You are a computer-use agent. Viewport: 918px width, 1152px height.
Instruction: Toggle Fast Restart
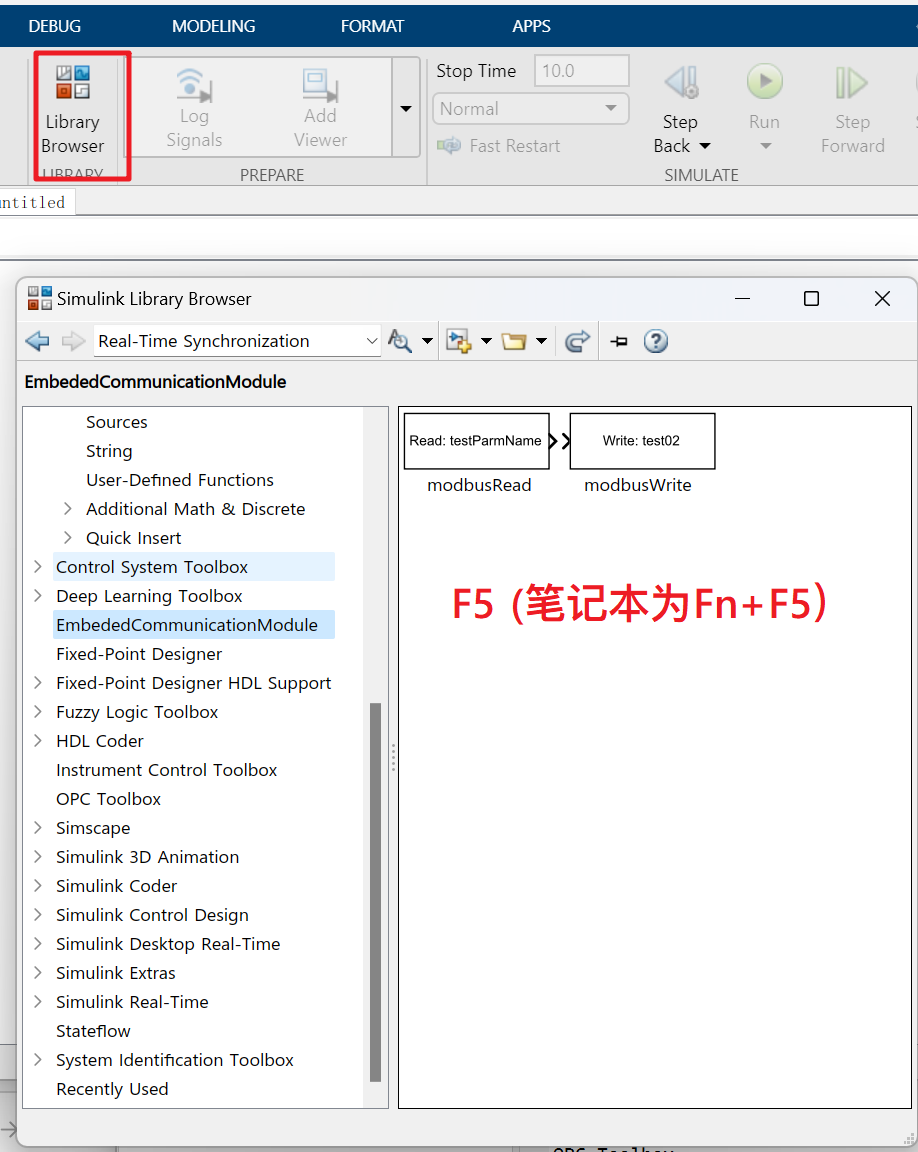pyautogui.click(x=499, y=145)
